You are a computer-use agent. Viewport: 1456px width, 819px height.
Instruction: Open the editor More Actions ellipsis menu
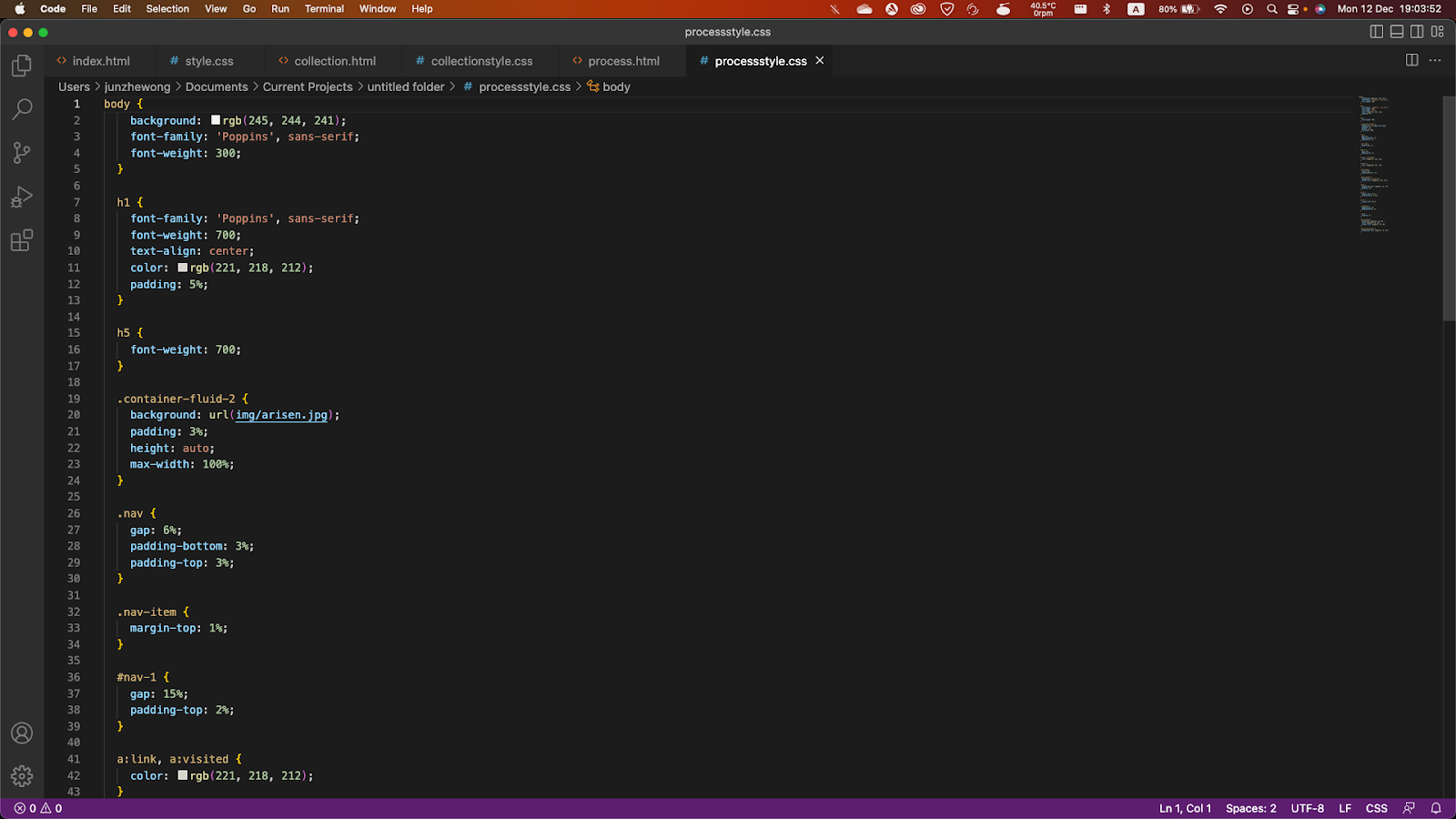[x=1435, y=60]
